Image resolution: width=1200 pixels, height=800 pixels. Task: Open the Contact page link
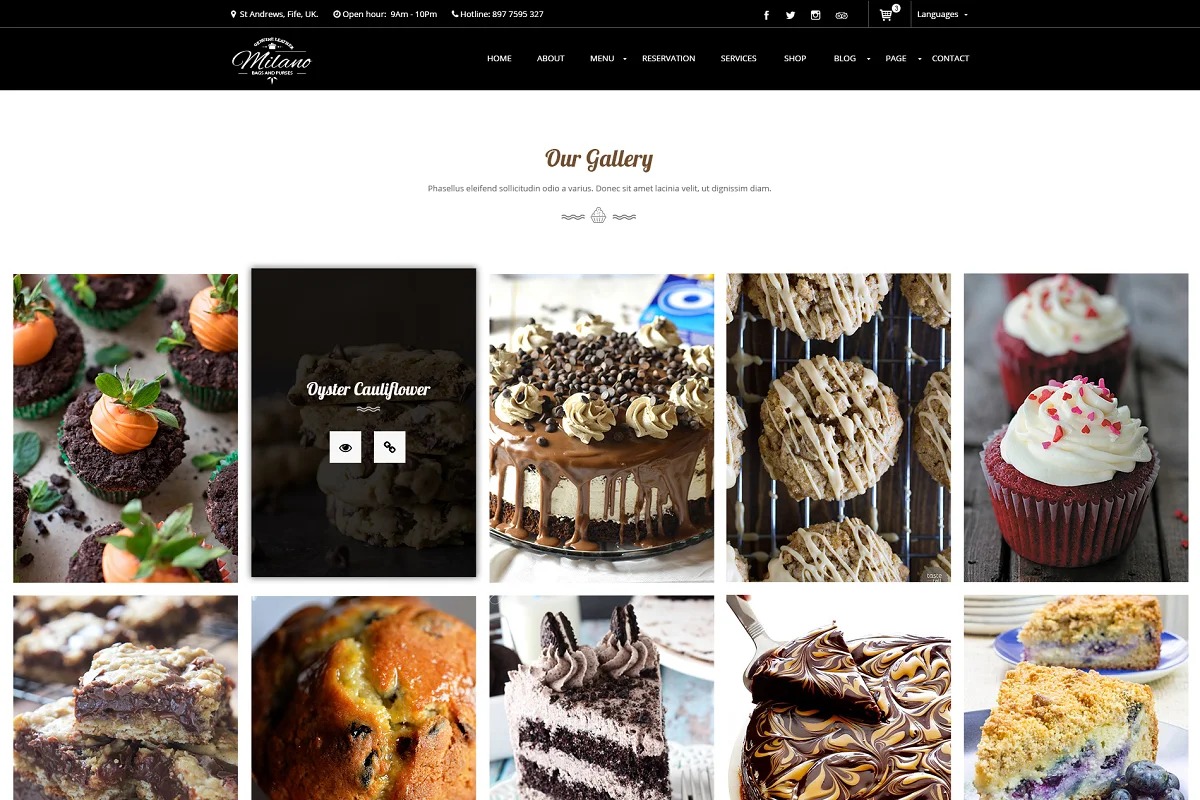coord(950,58)
